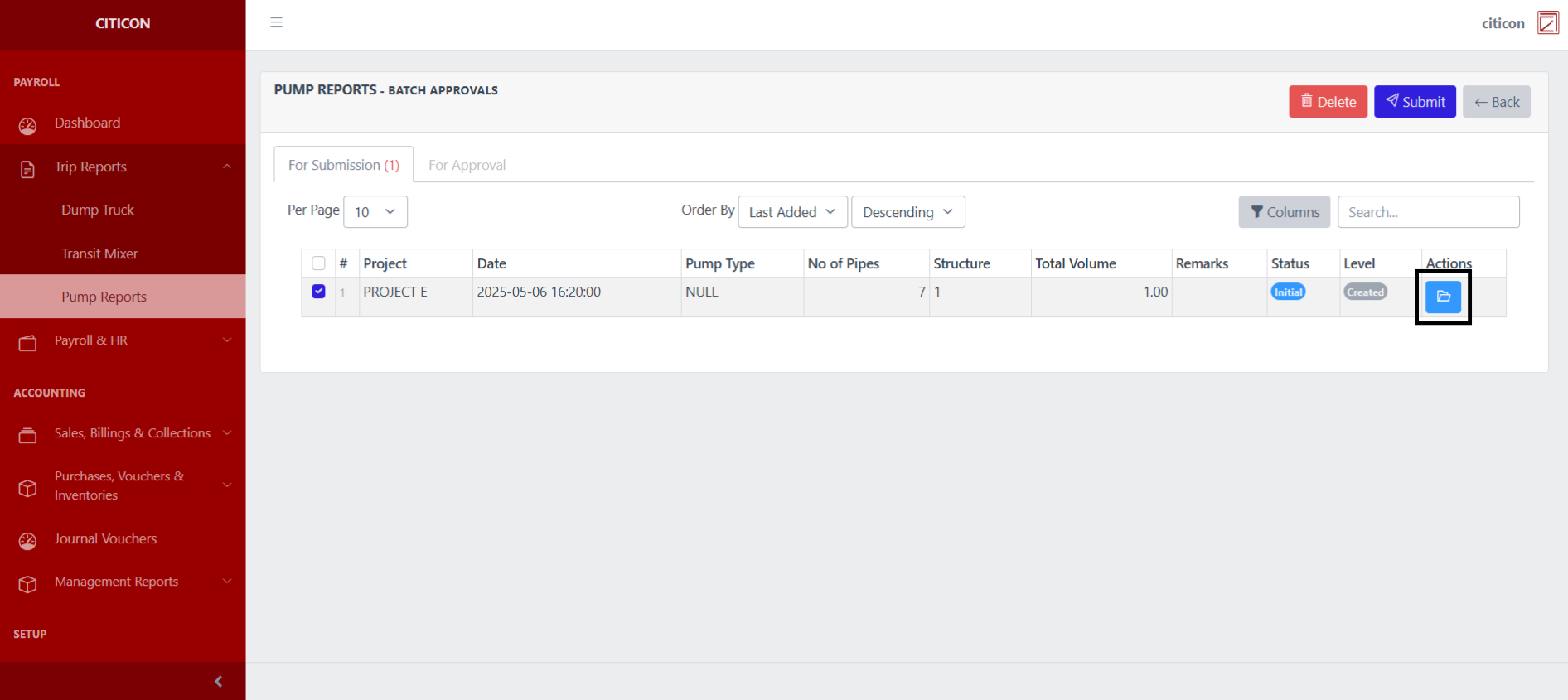This screenshot has width=1568, height=700.
Task: Click the Payroll & HR wallet icon
Action: [27, 342]
